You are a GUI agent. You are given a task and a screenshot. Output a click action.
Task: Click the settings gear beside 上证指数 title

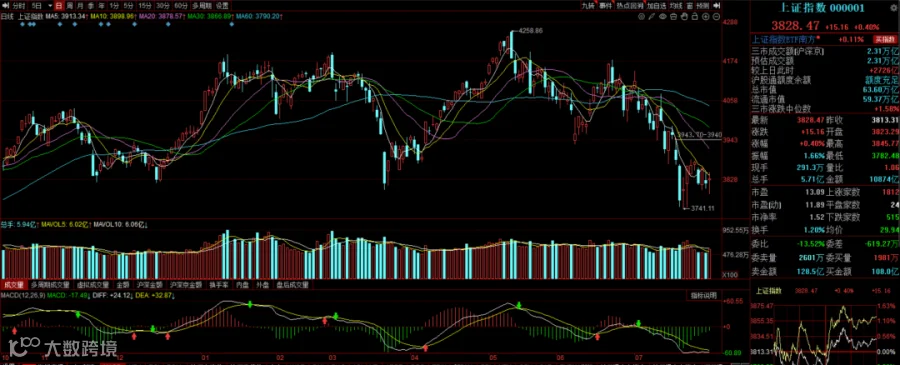click(x=642, y=17)
